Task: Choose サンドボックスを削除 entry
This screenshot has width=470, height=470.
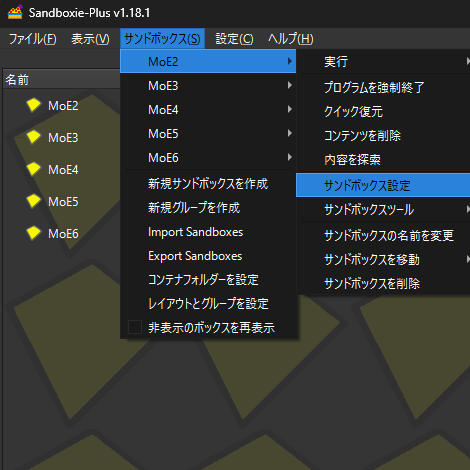Action: click(x=383, y=283)
